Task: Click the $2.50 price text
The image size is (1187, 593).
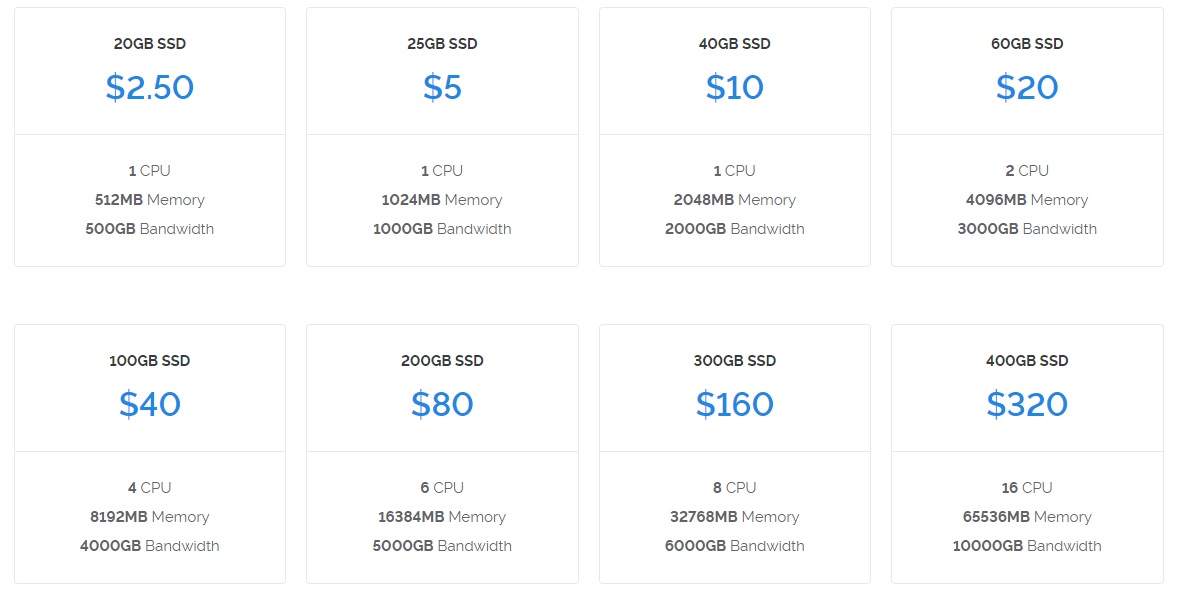Action: [150, 87]
